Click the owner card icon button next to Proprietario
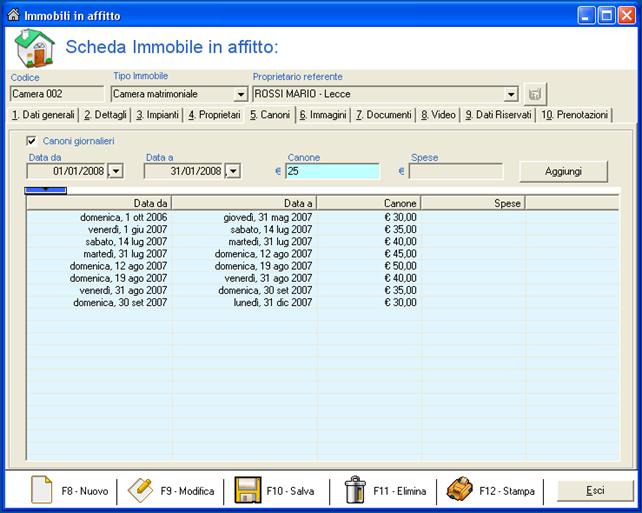Screen dimensions: 642x513 [535, 94]
